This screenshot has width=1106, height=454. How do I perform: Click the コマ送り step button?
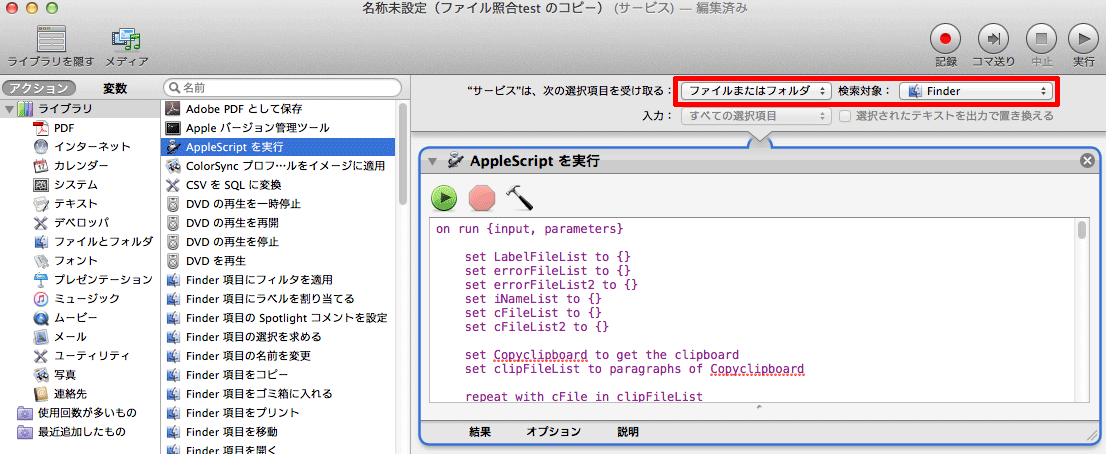(993, 39)
